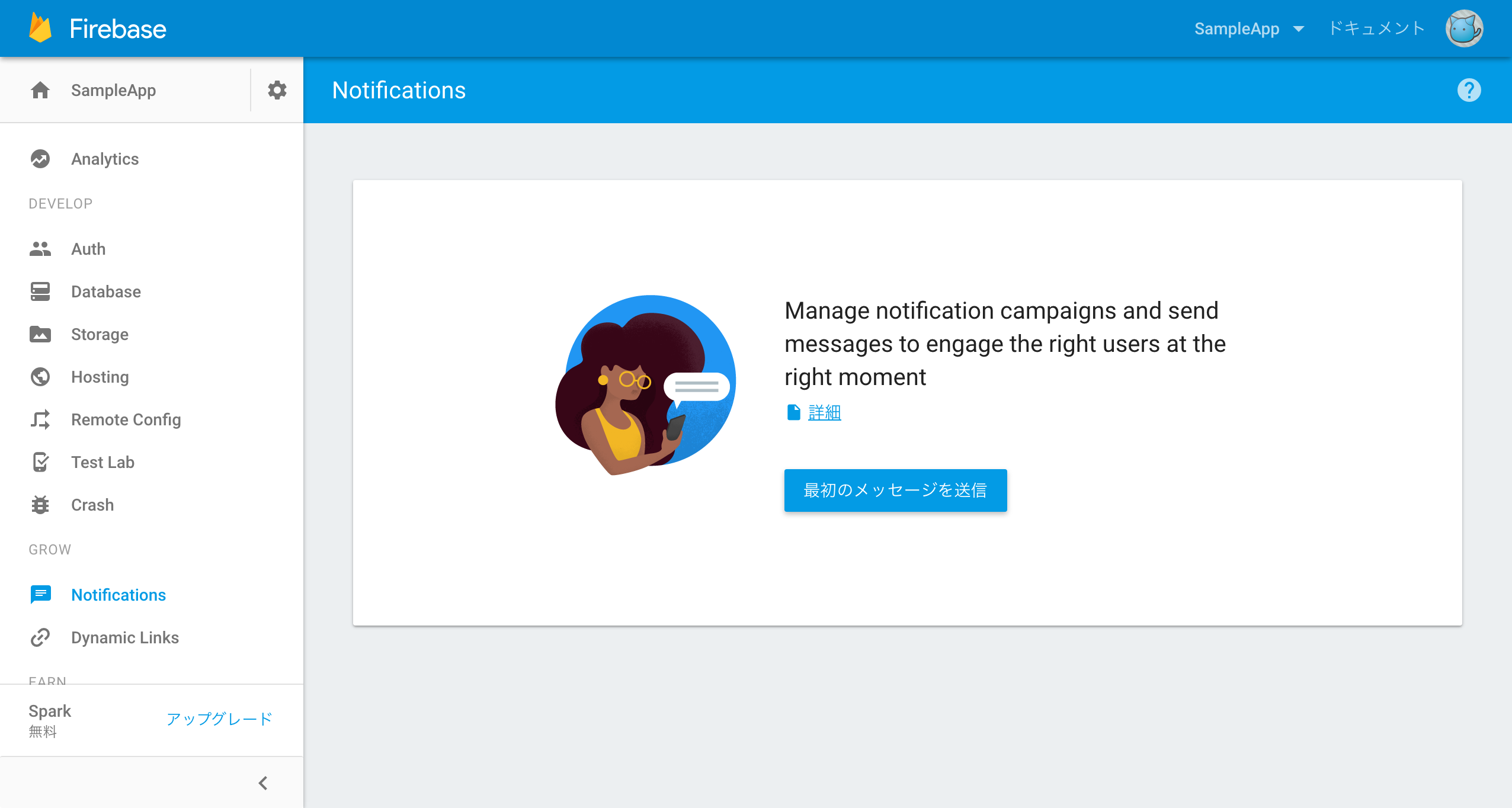This screenshot has width=1512, height=808.
Task: Click the Auth people icon
Action: (x=40, y=249)
